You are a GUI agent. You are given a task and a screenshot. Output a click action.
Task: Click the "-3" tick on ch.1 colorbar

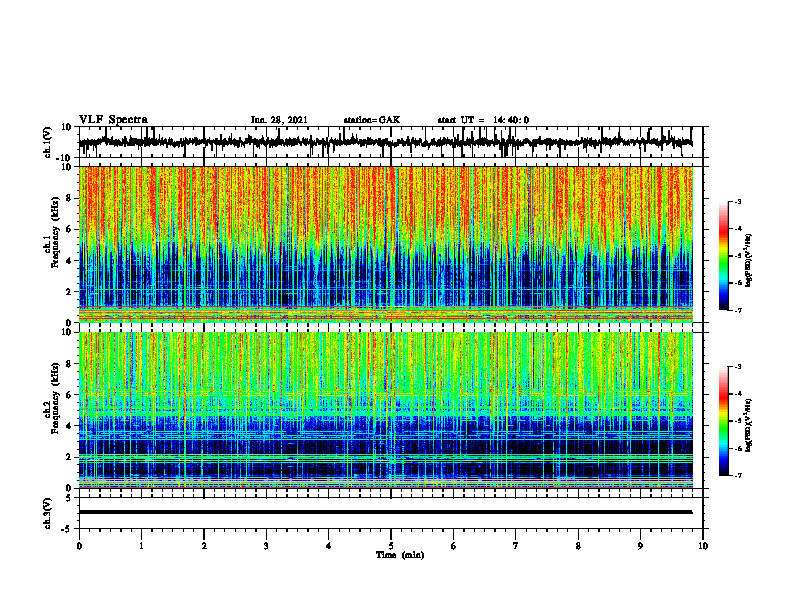737,202
